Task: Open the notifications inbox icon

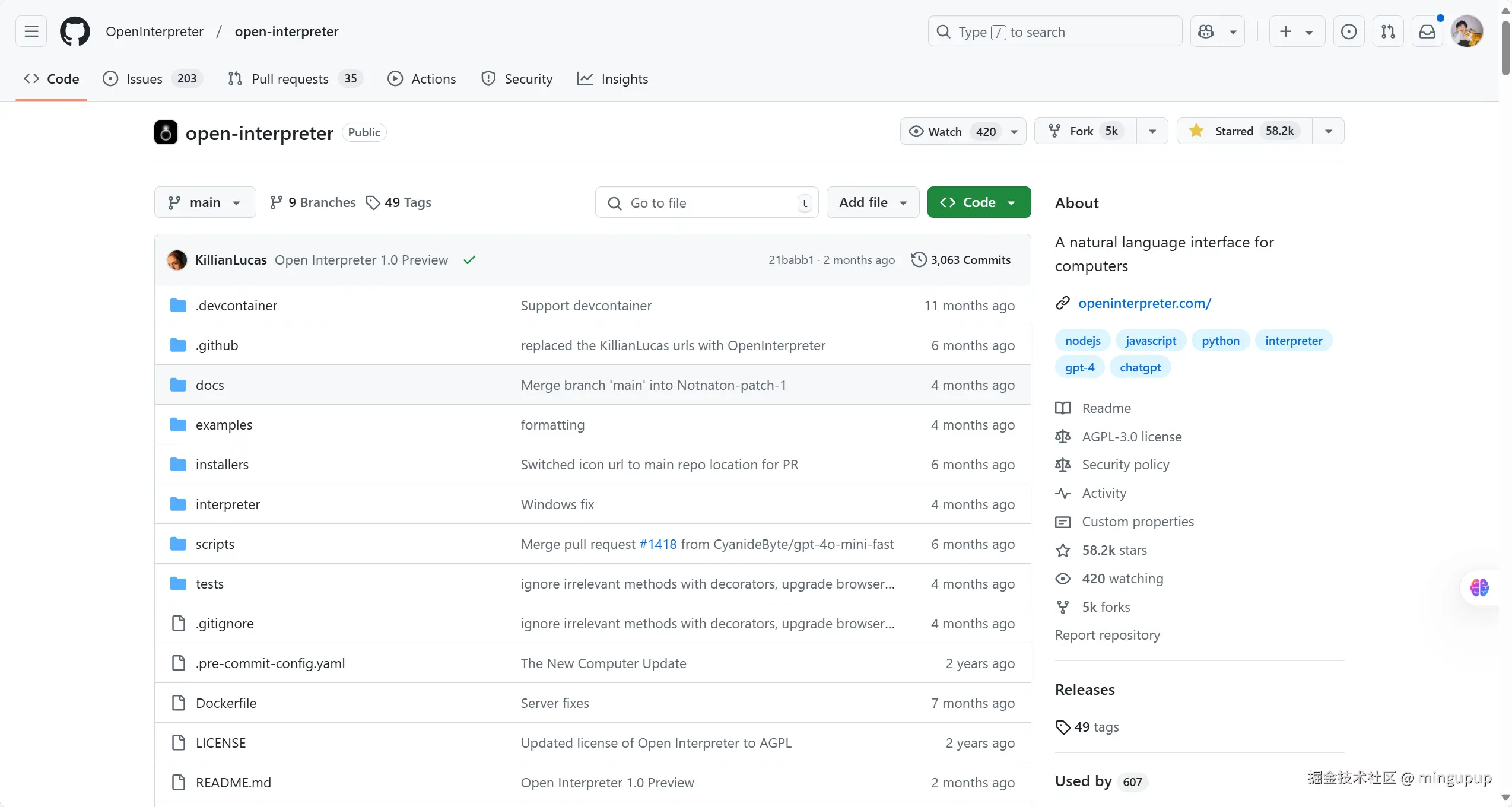Action: click(1427, 31)
